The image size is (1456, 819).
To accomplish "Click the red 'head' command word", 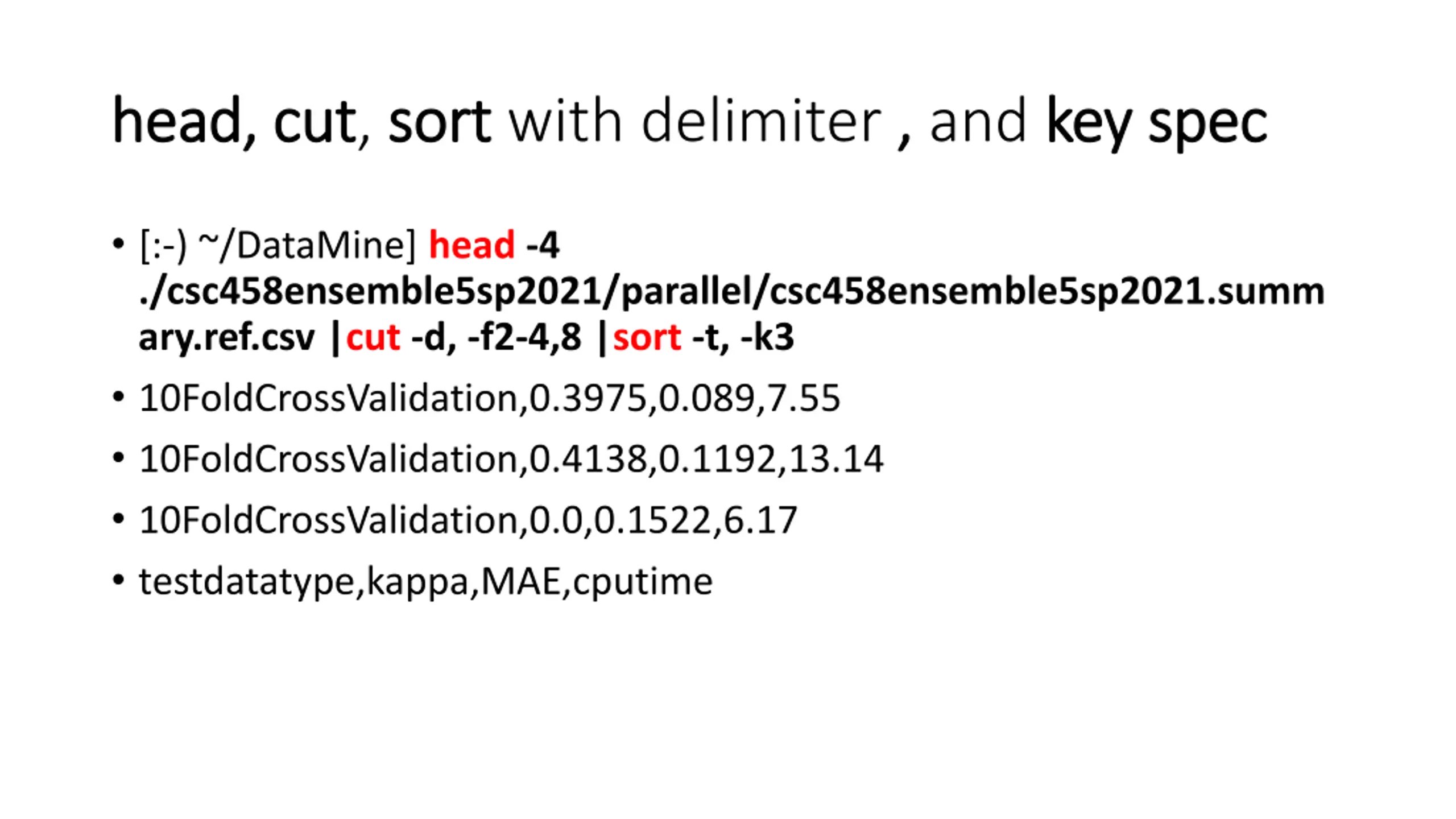I will coord(471,245).
